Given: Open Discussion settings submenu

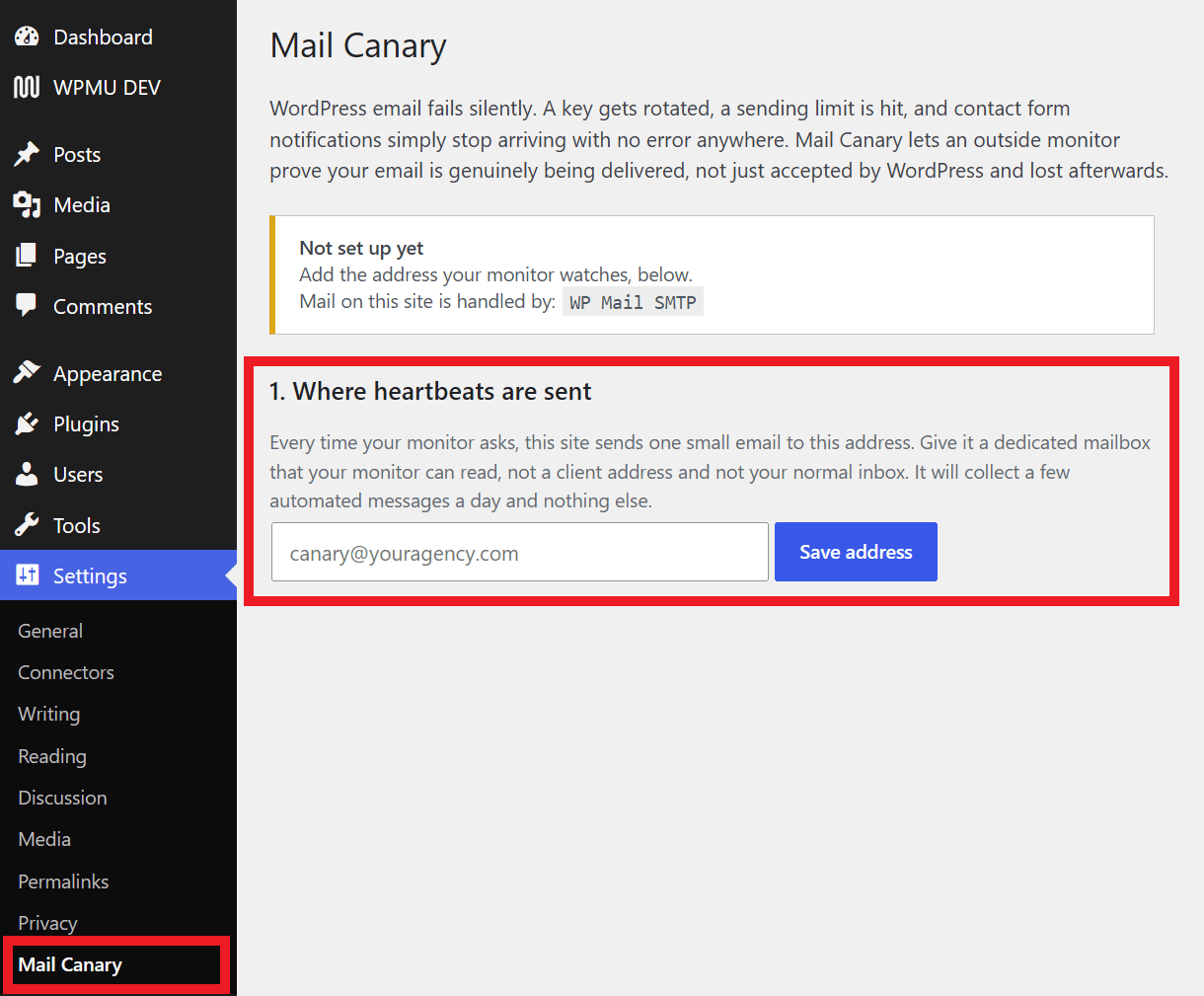Looking at the screenshot, I should click(x=62, y=798).
